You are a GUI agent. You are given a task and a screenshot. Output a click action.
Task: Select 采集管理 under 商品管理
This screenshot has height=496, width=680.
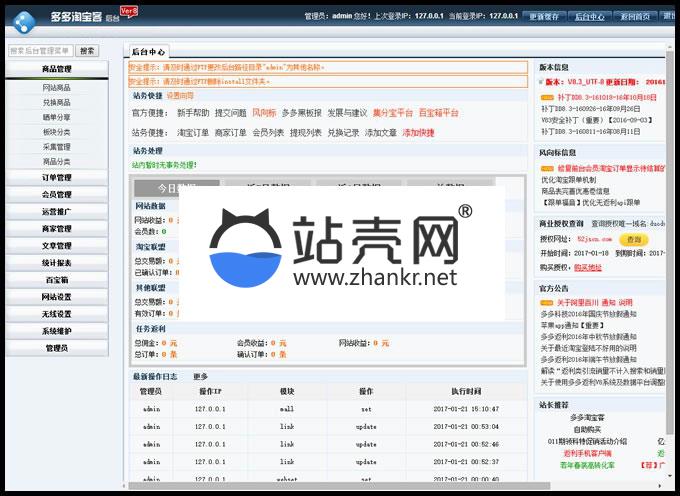tap(56, 146)
